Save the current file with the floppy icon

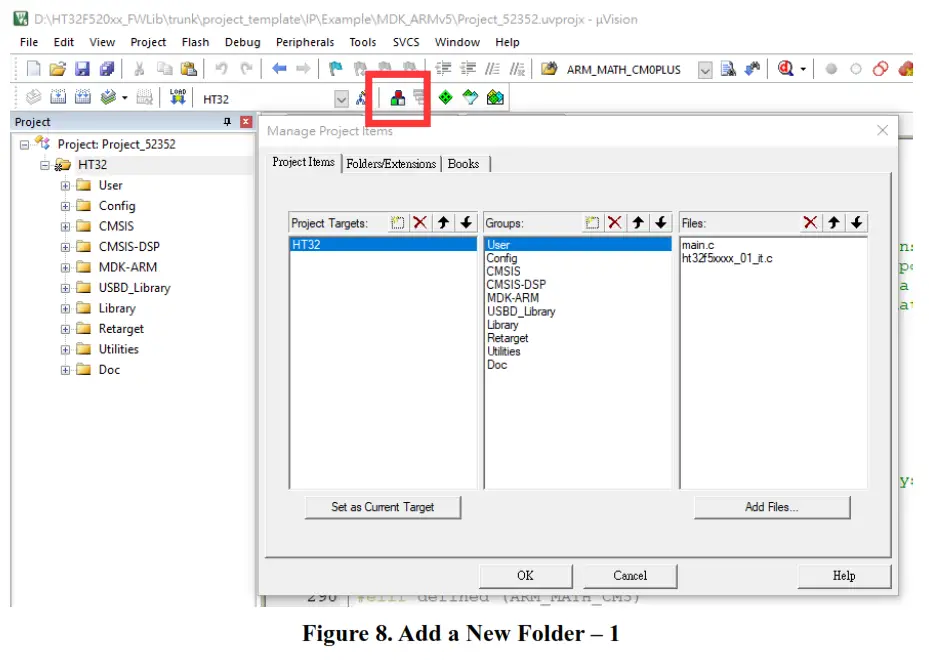click(82, 69)
